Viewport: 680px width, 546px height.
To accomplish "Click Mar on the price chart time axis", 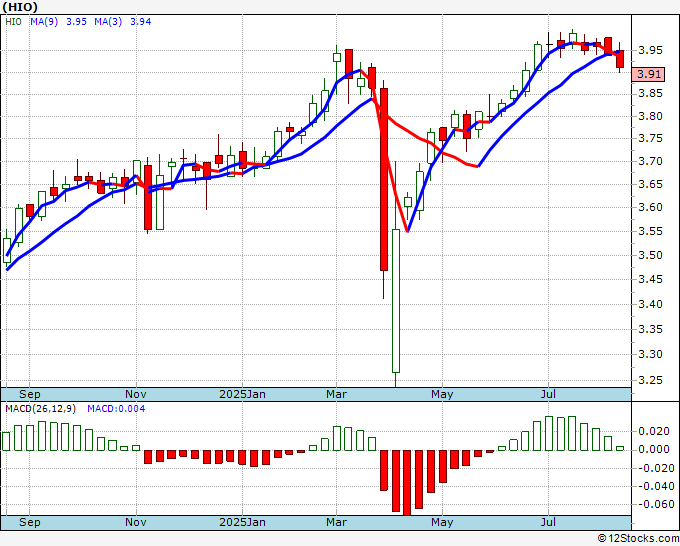I will (337, 394).
